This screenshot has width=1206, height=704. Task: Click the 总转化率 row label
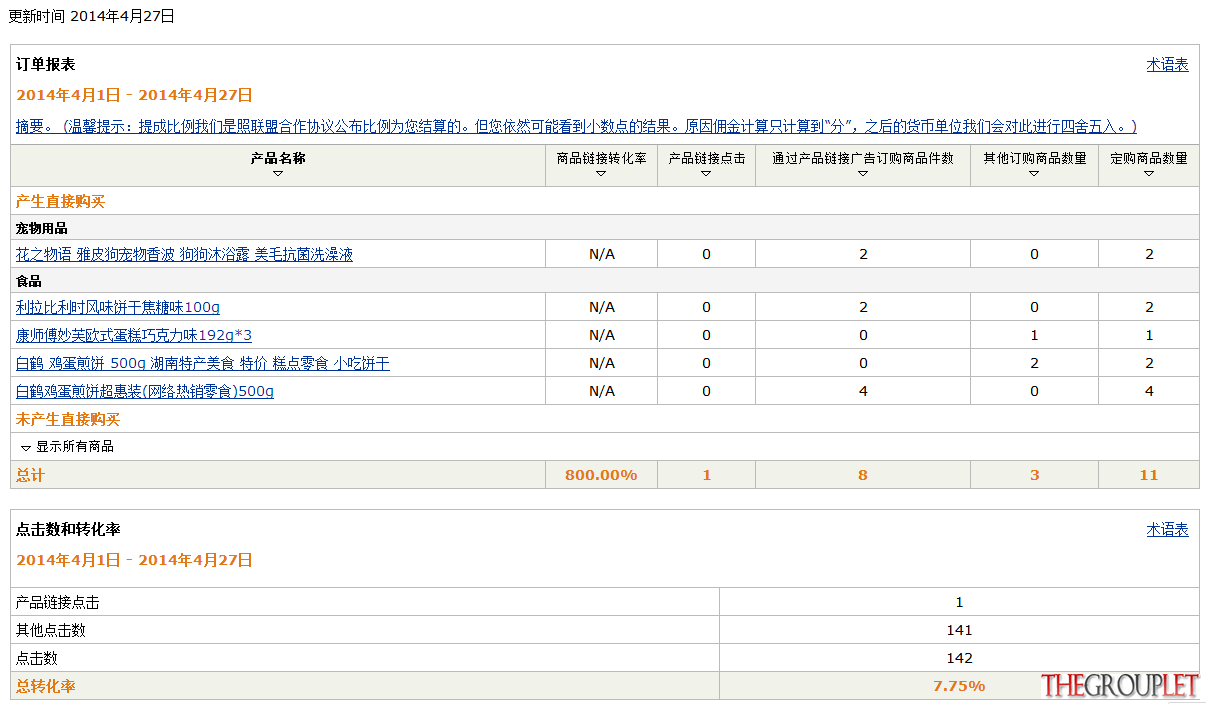(x=45, y=686)
